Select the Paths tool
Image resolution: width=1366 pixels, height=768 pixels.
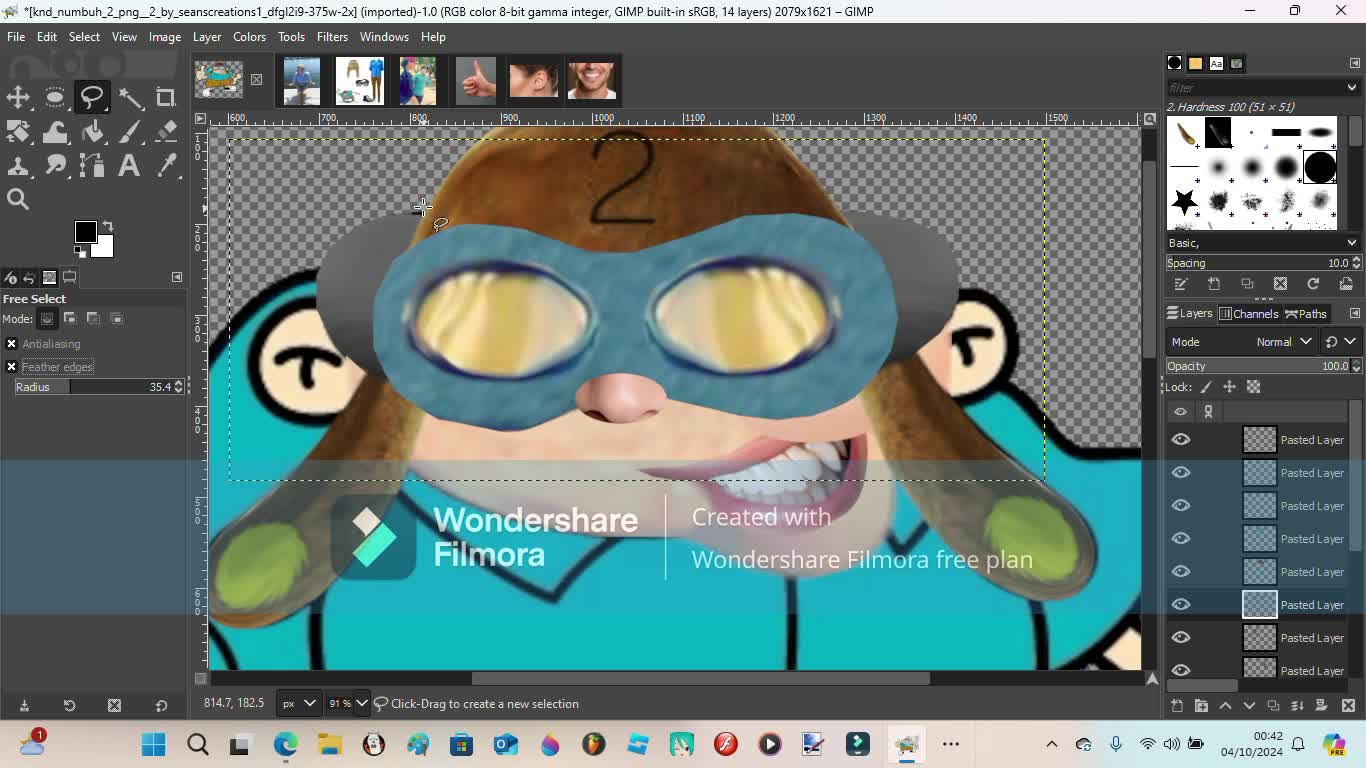coord(92,165)
